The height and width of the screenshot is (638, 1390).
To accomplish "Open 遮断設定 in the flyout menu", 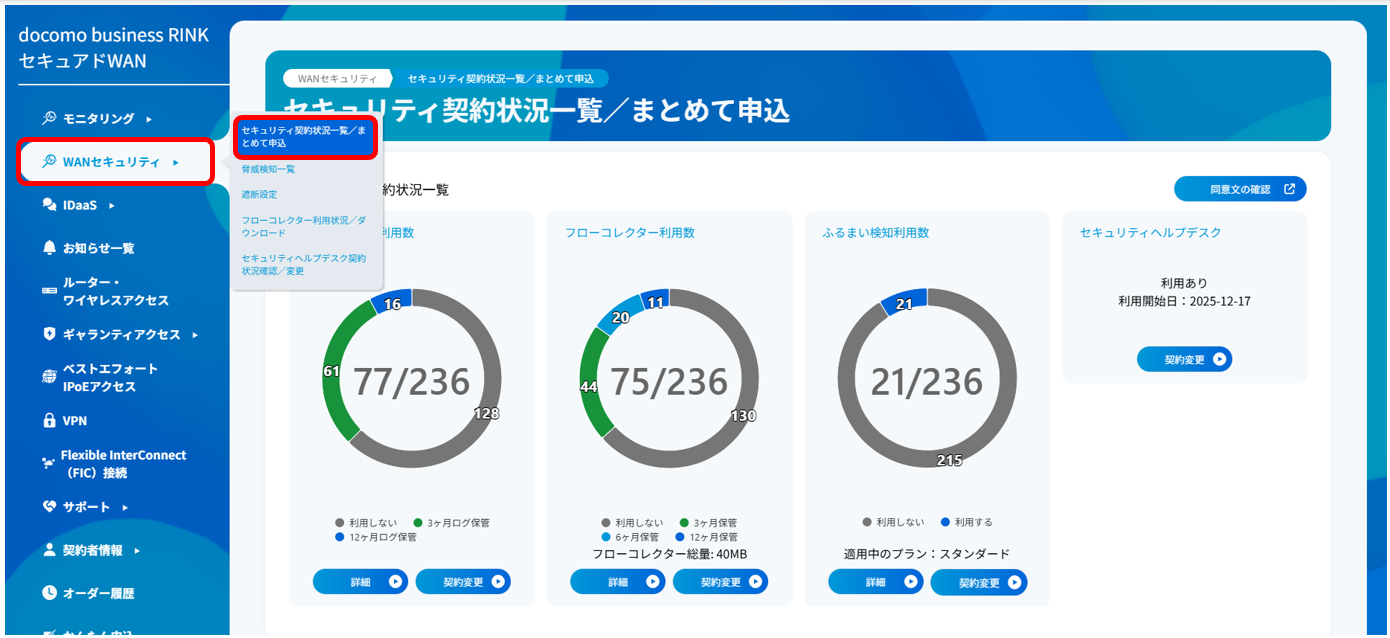I will point(259,194).
